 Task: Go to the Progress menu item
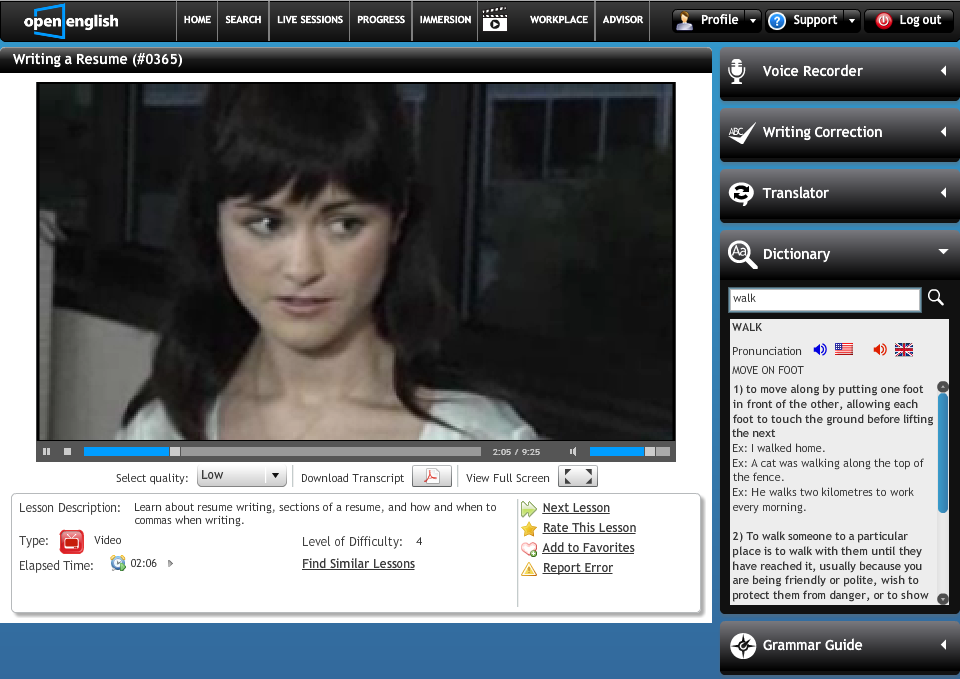(381, 20)
